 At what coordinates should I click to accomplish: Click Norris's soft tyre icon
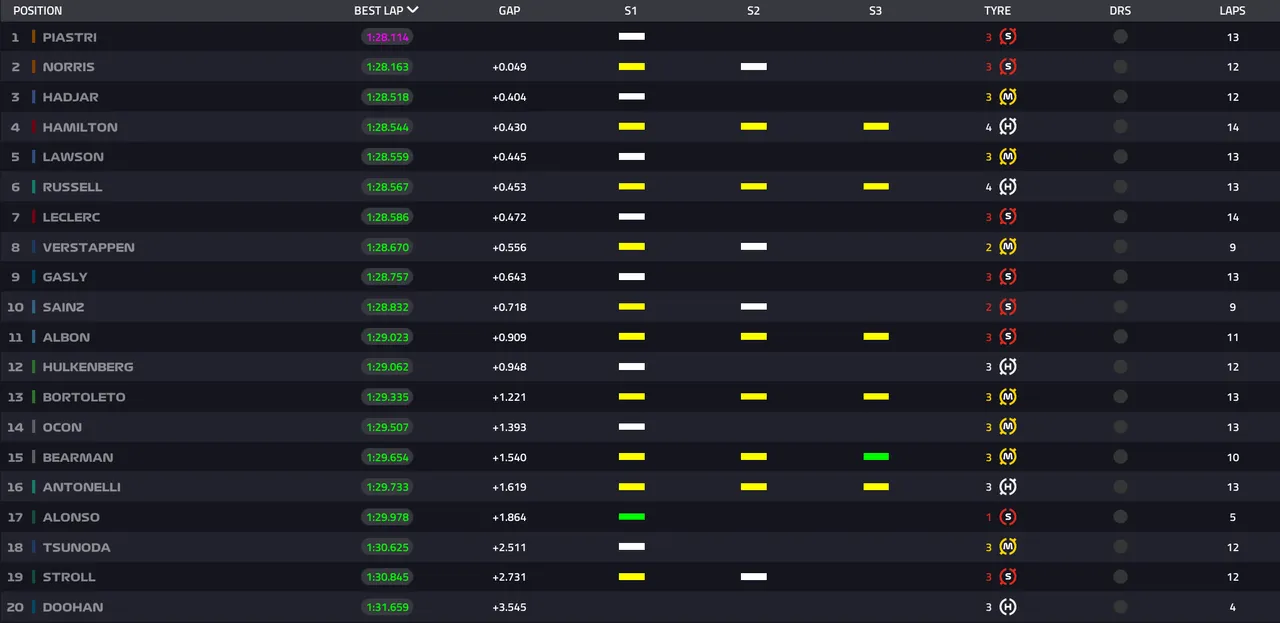point(1008,67)
